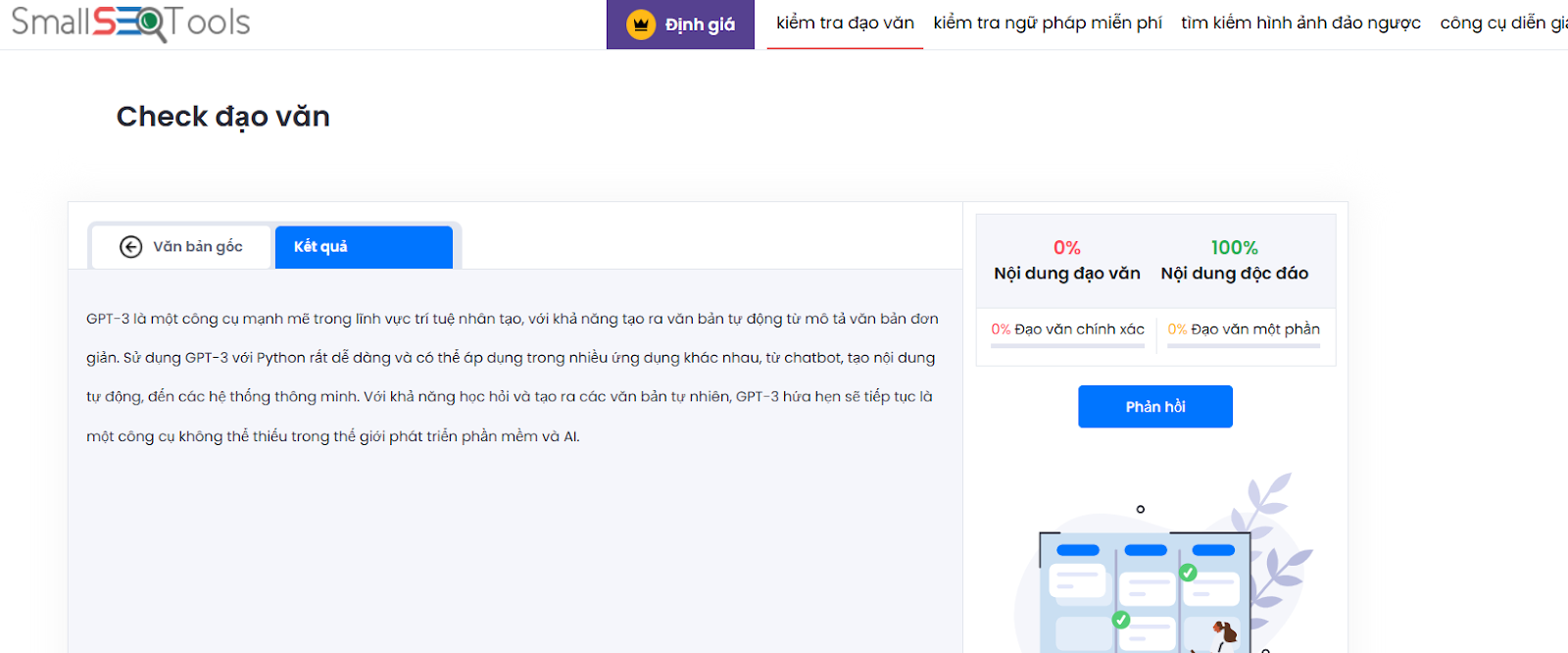Click the upper green checkmark in the illustration

point(1188,573)
